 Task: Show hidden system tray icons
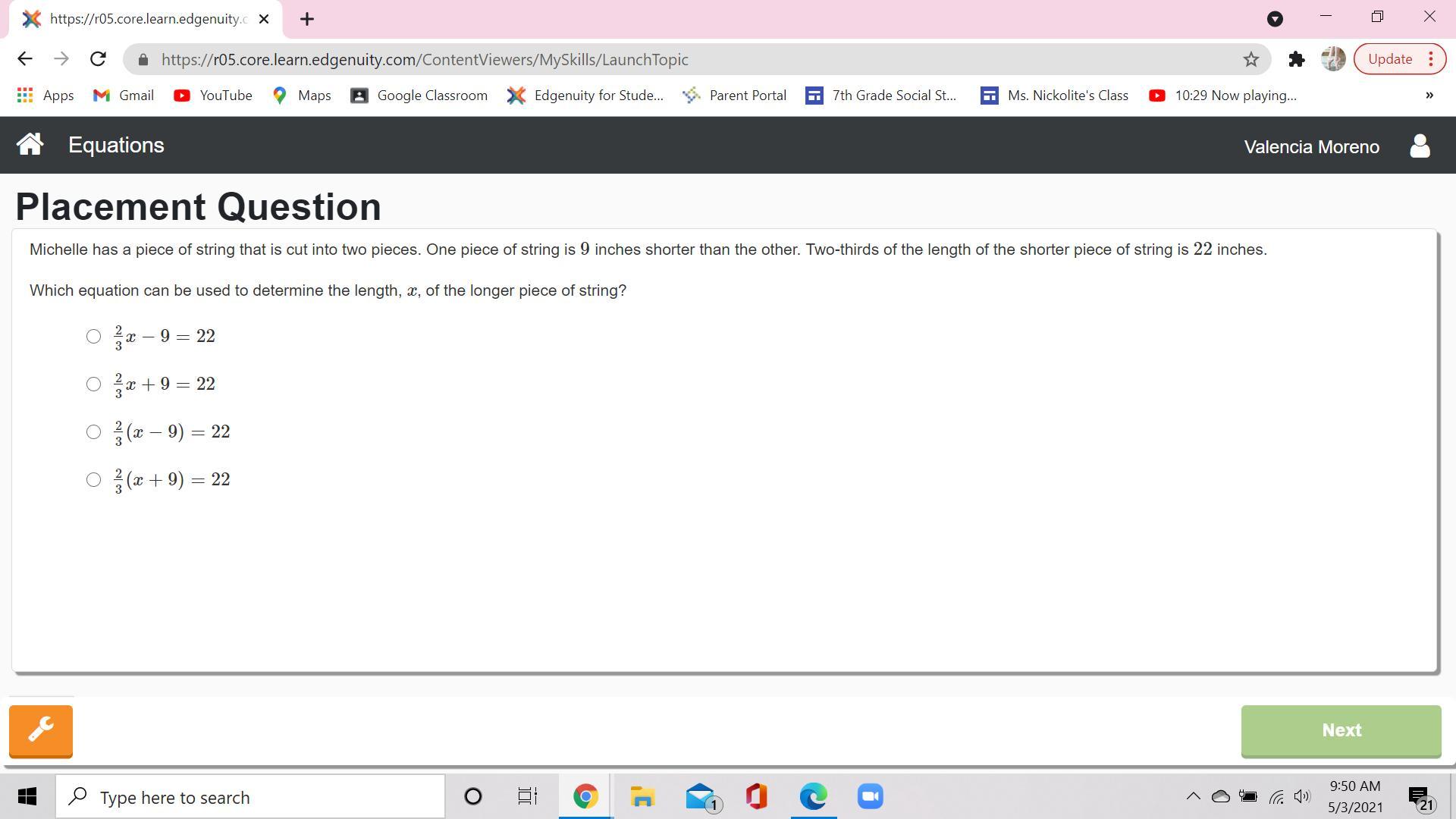[1192, 796]
